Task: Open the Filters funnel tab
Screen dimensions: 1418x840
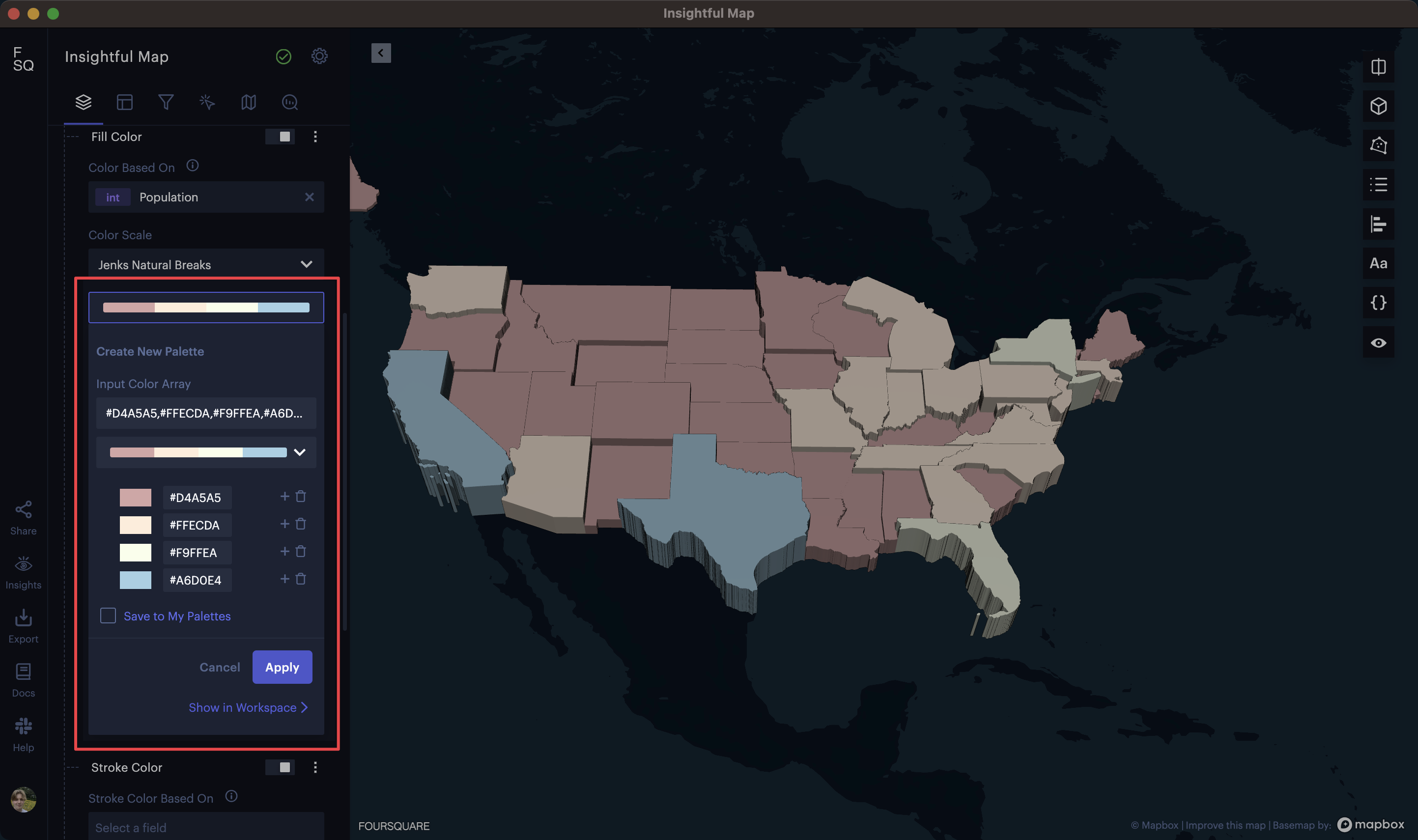Action: [165, 103]
